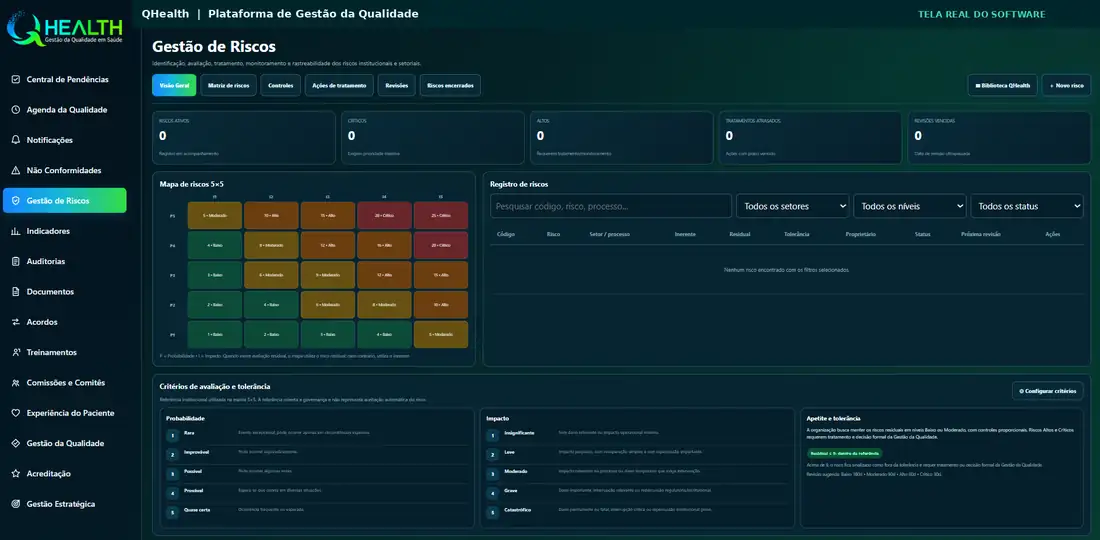Open the Revisões tab
The width and height of the screenshot is (1100, 540).
[396, 86]
